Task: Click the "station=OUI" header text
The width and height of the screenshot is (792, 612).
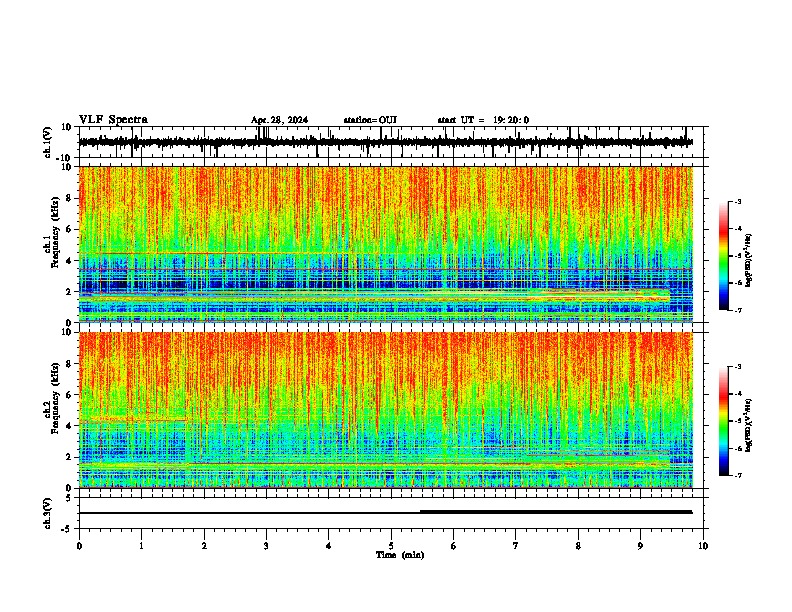Action: coord(370,120)
